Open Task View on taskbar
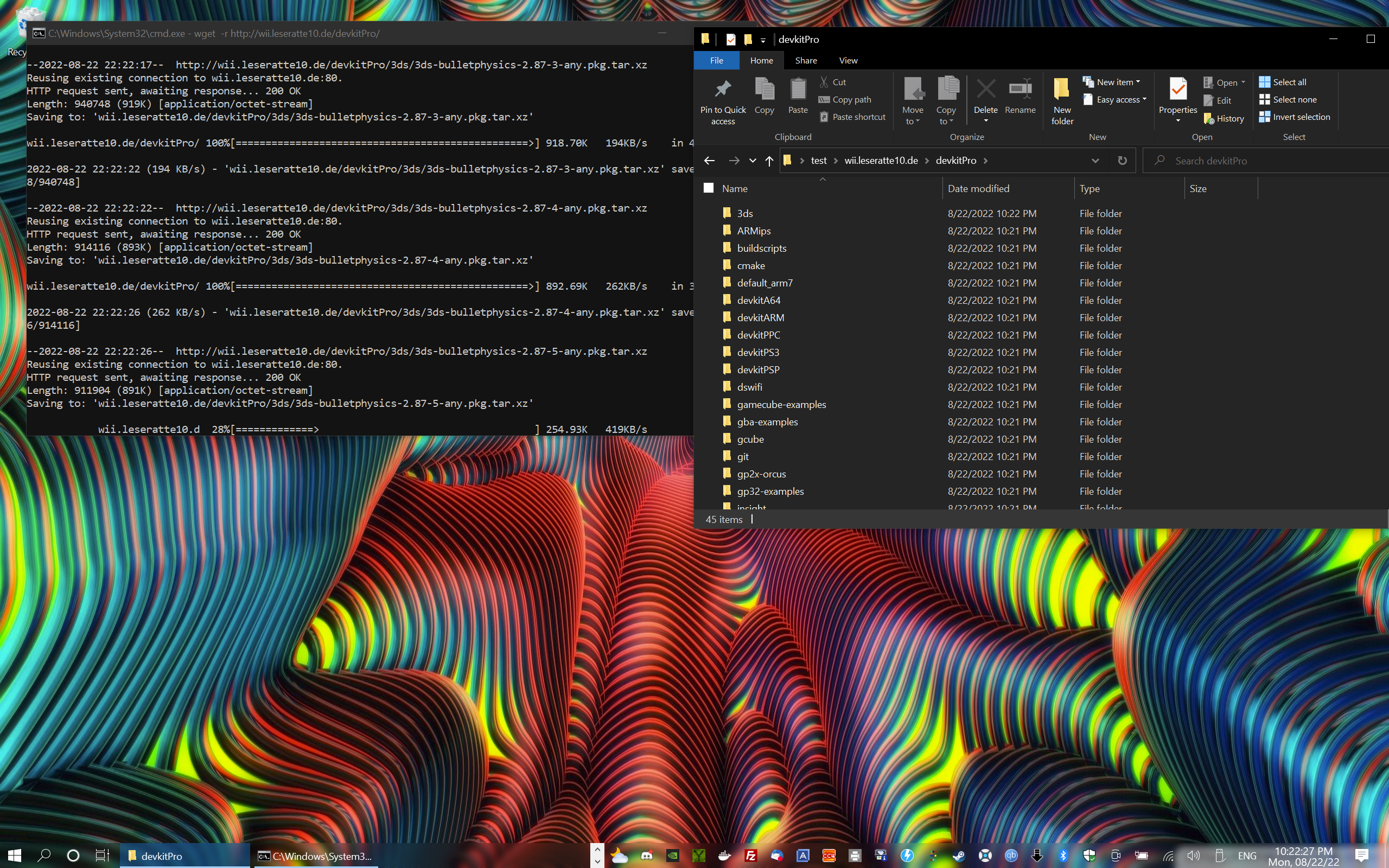Viewport: 1389px width, 868px height. (102, 856)
